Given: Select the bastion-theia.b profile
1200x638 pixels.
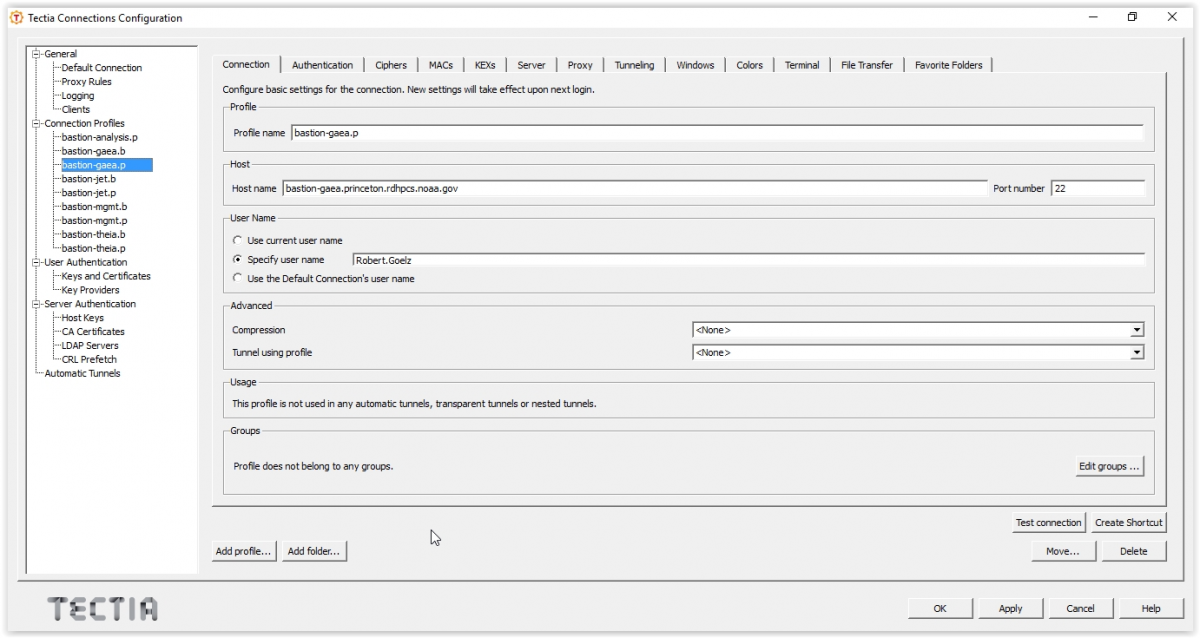Looking at the screenshot, I should (94, 235).
